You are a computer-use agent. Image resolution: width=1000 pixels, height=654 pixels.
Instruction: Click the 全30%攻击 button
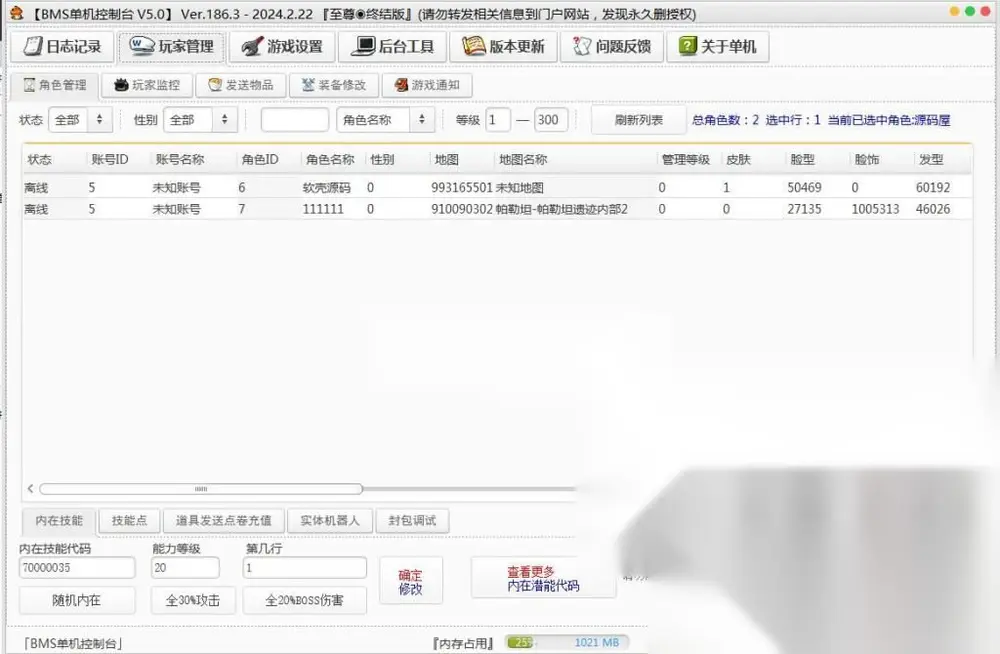click(193, 600)
